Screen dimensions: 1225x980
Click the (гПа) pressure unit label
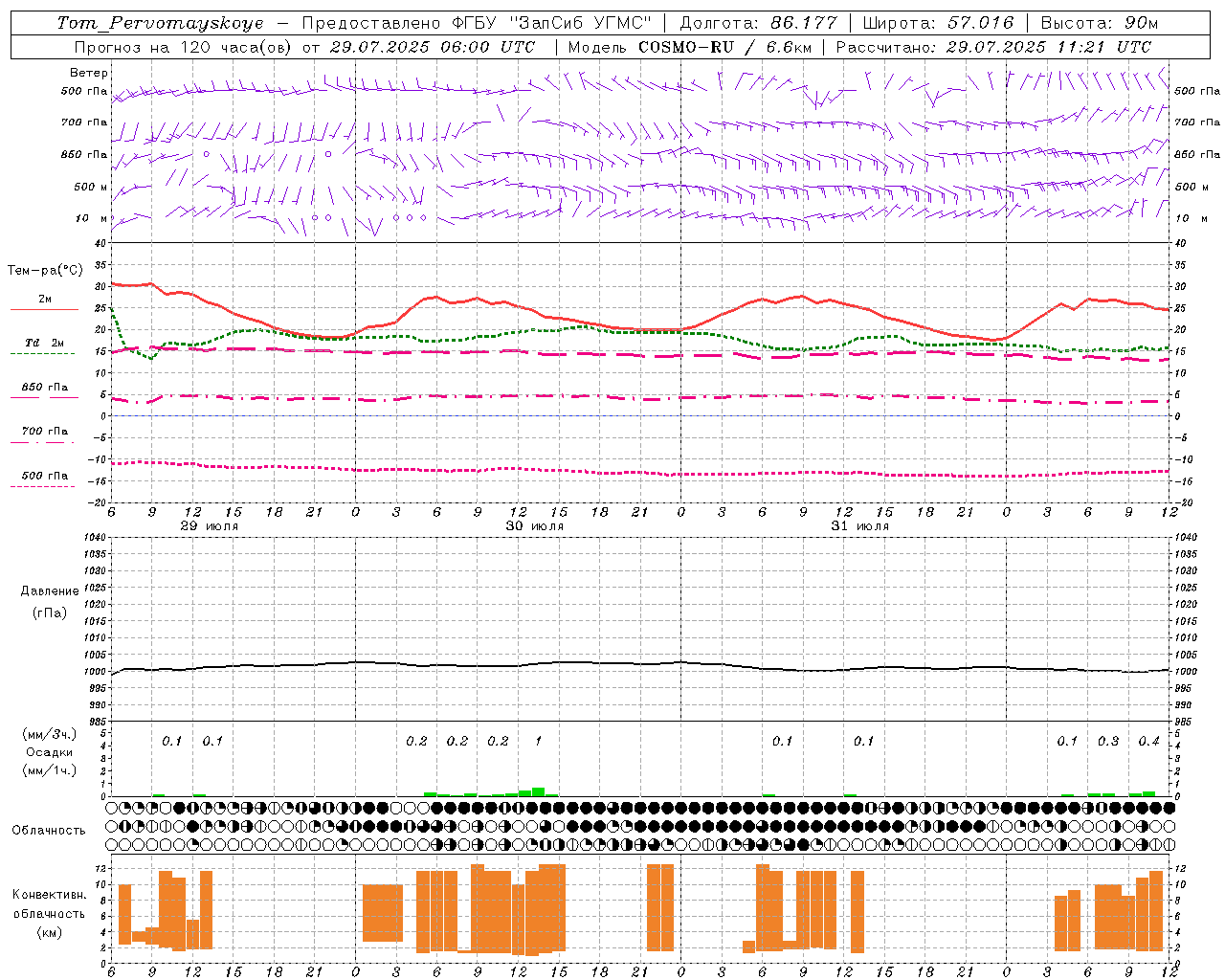[50, 612]
